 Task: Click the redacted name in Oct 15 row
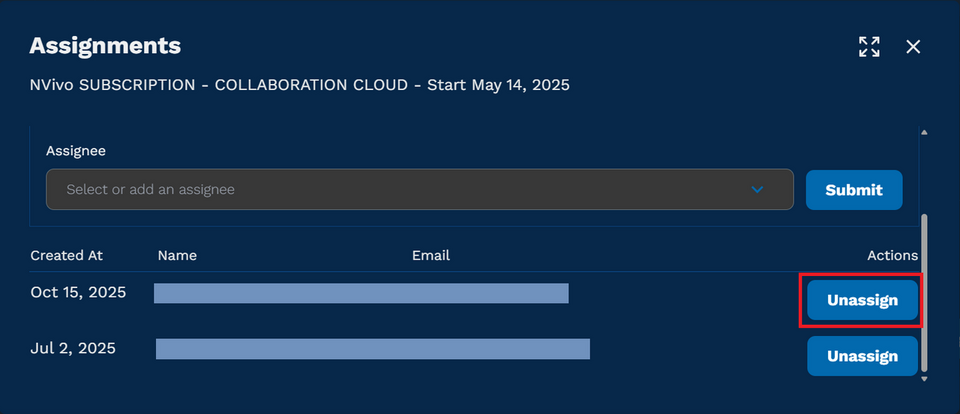coord(360,293)
